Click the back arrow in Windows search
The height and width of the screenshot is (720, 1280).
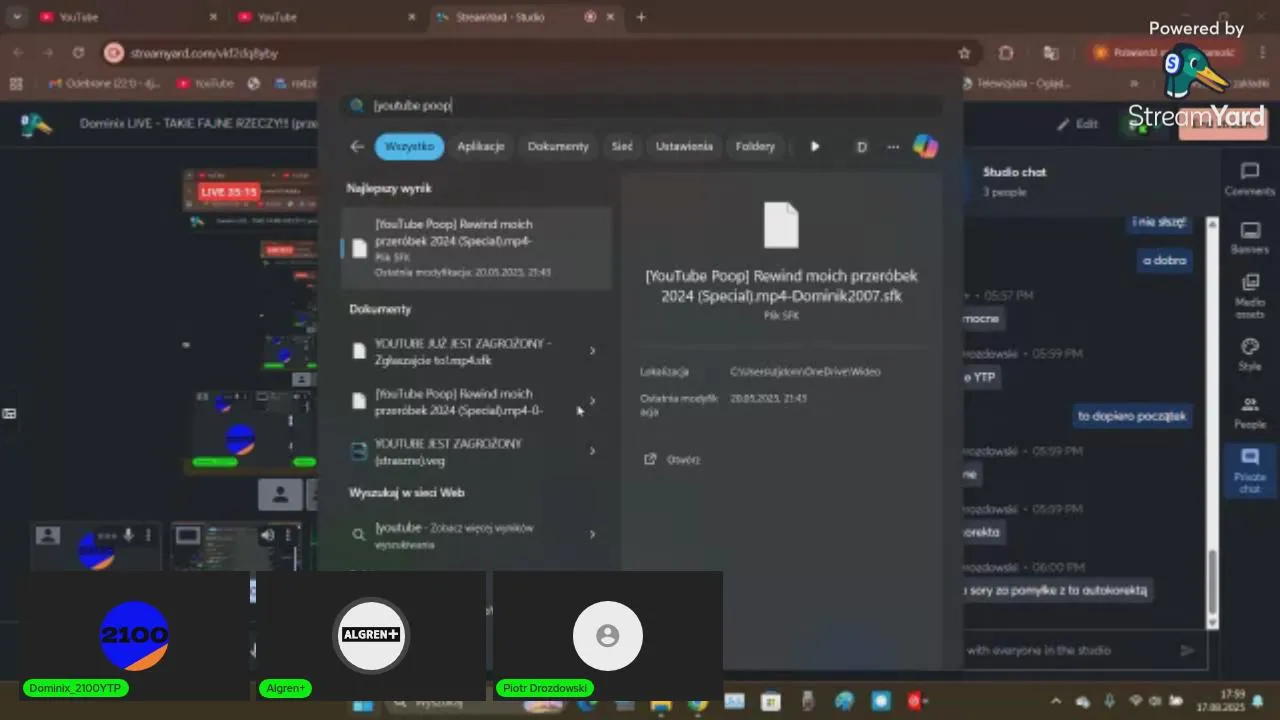click(357, 146)
